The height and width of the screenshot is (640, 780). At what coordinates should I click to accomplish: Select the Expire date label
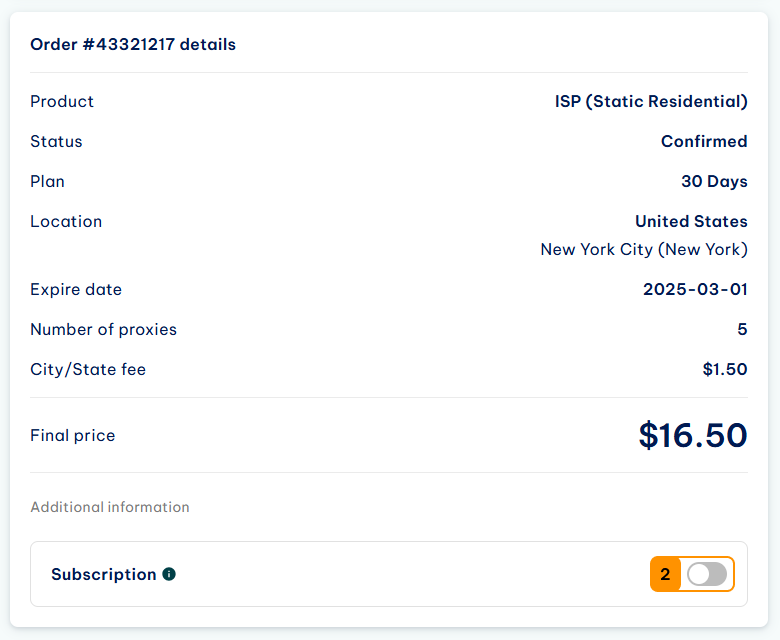click(76, 289)
